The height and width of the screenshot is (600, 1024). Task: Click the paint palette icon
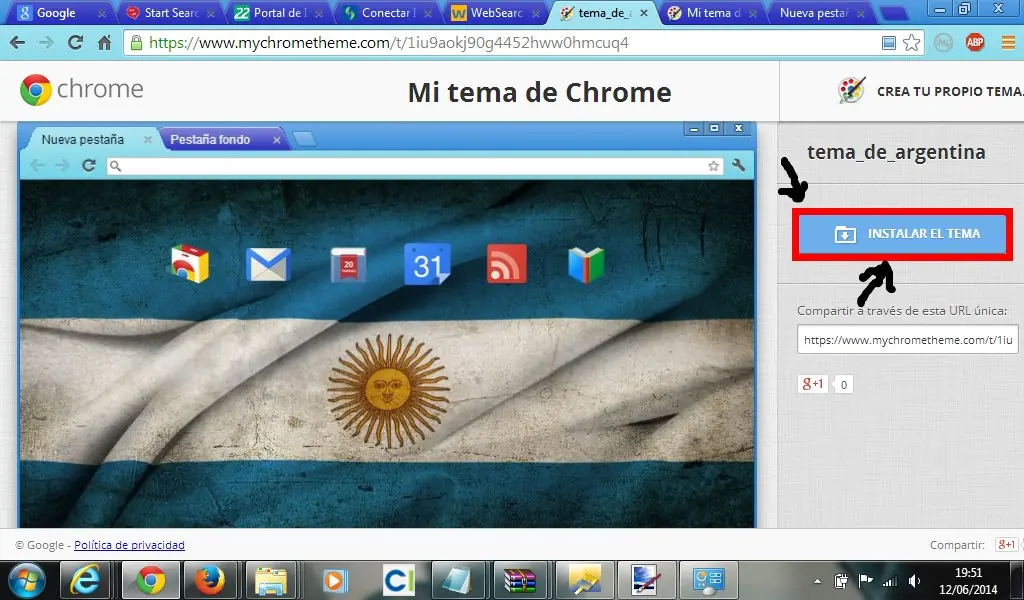click(x=852, y=91)
